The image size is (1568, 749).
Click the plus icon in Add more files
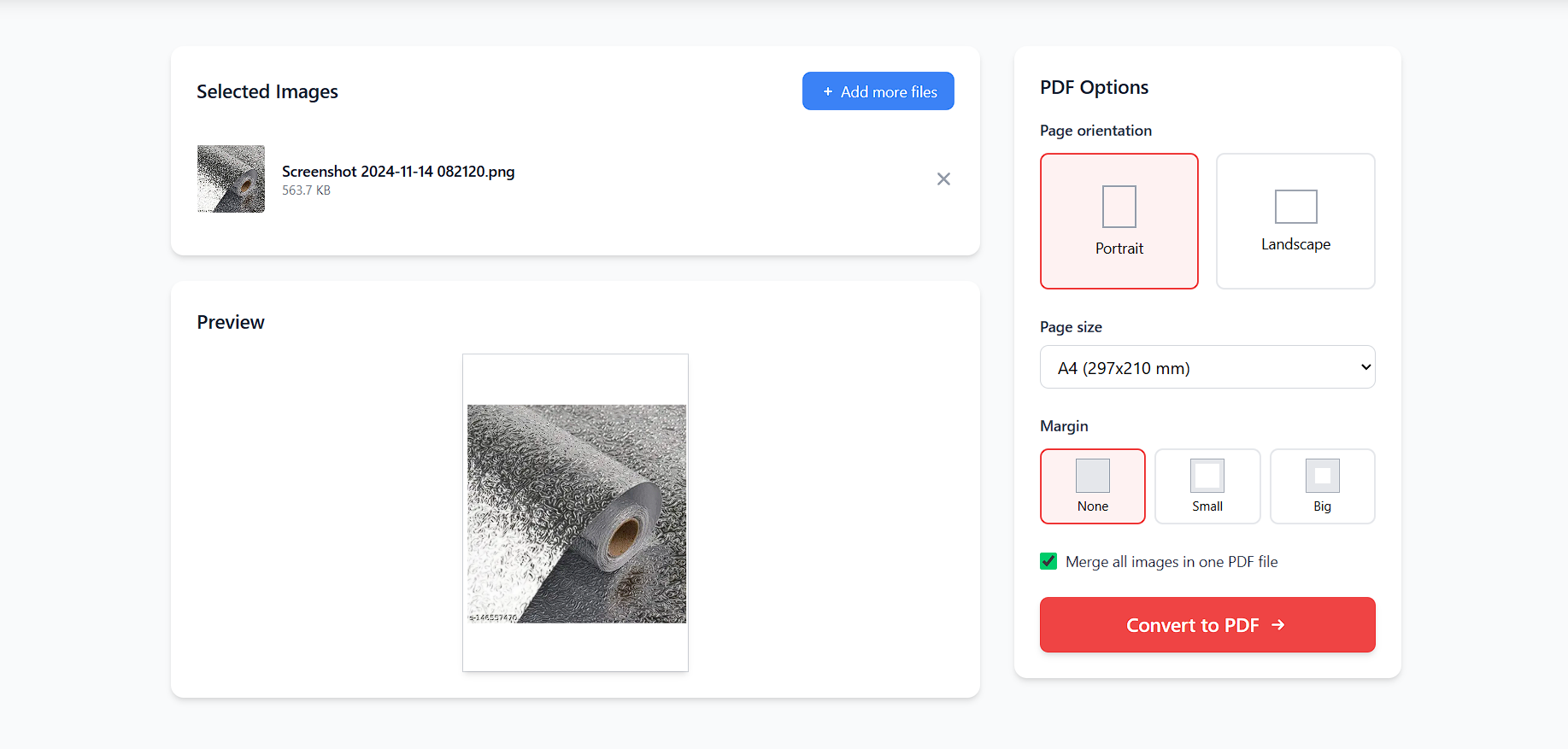827,91
